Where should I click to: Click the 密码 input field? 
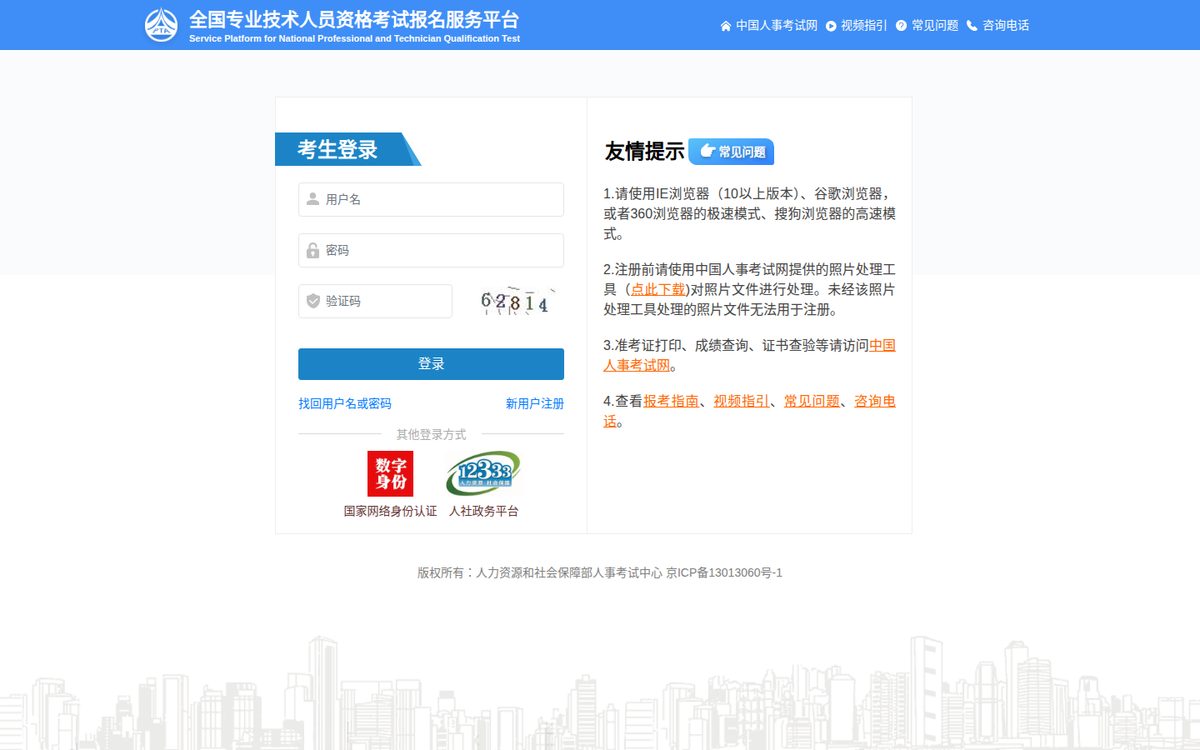(431, 250)
